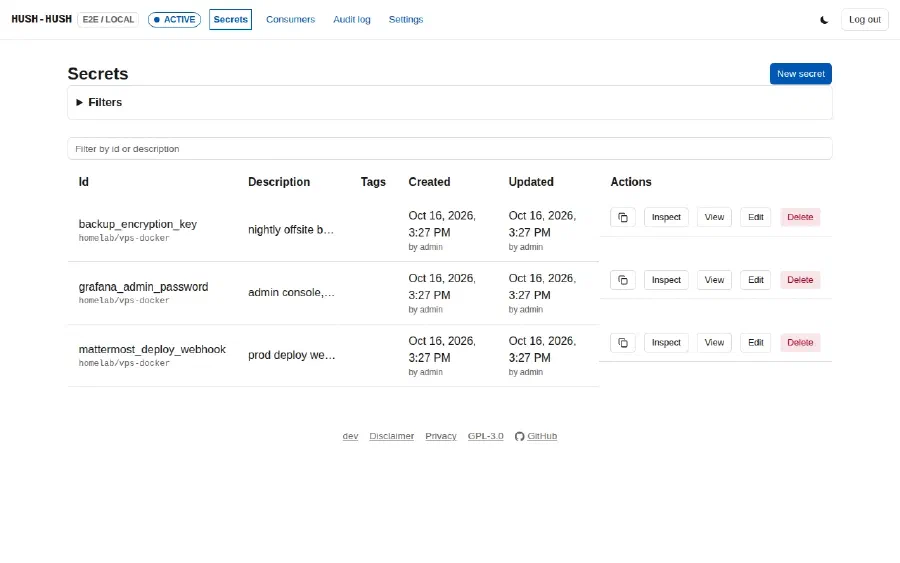Open the Disclaimer footer link

[391, 436]
